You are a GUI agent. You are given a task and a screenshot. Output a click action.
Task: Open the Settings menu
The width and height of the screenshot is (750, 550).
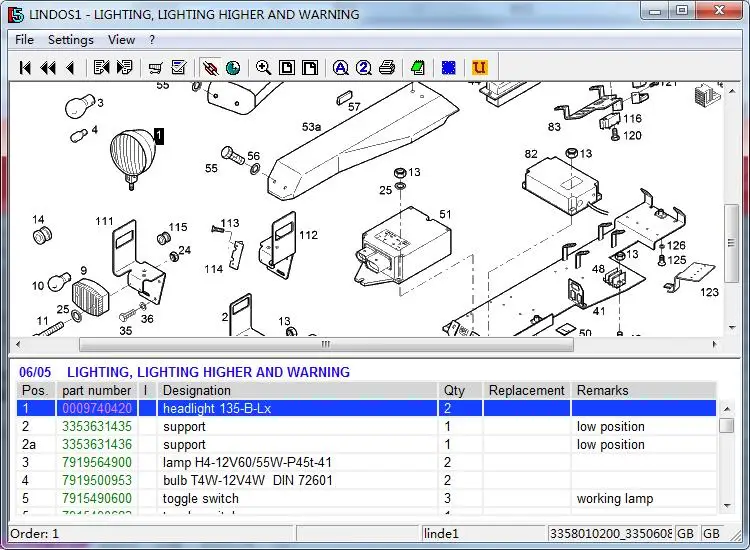(71, 40)
